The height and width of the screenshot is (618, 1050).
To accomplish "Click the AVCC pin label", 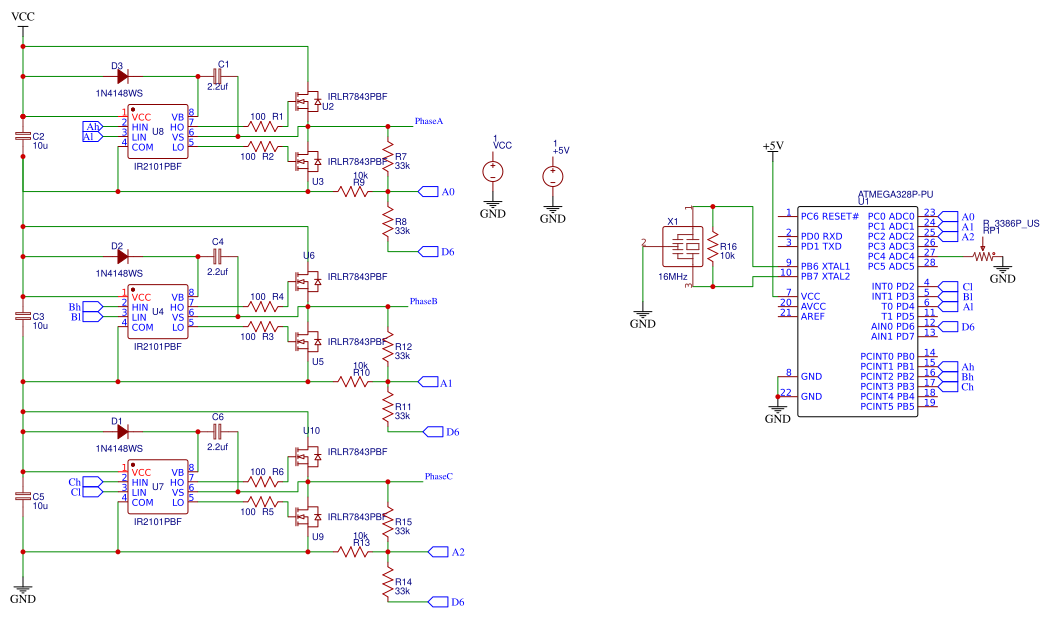I will pyautogui.click(x=813, y=307).
